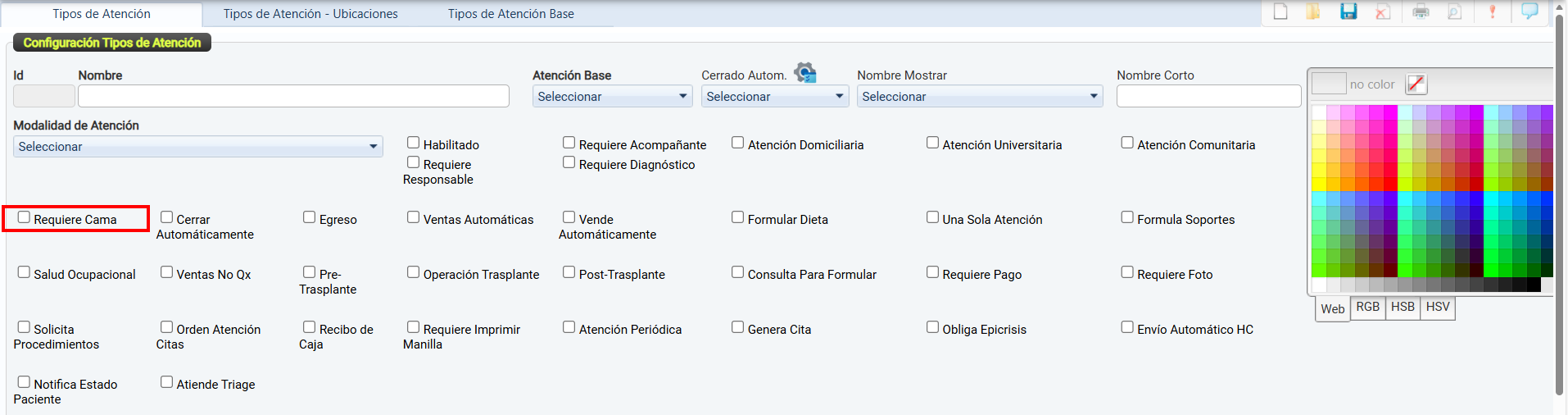The height and width of the screenshot is (415, 1568).
Task: Open the yellow folder icon in toolbar
Action: (x=1313, y=11)
